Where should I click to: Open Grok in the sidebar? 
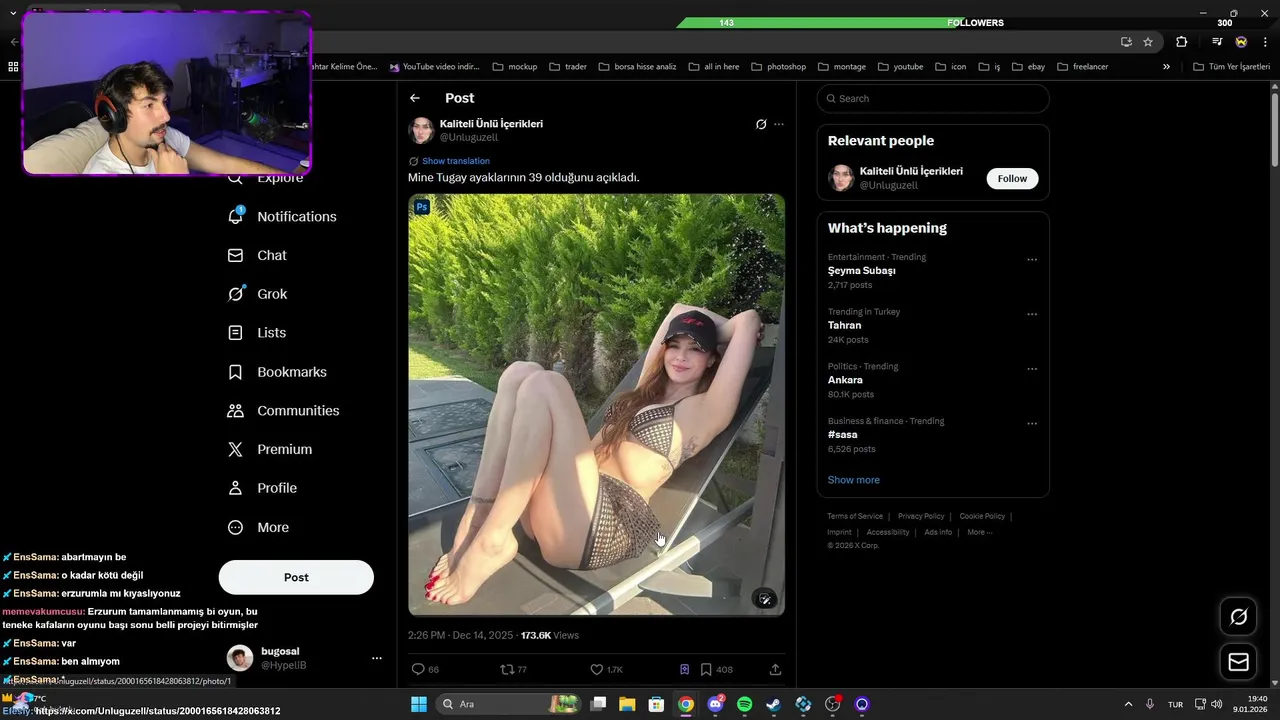point(258,294)
